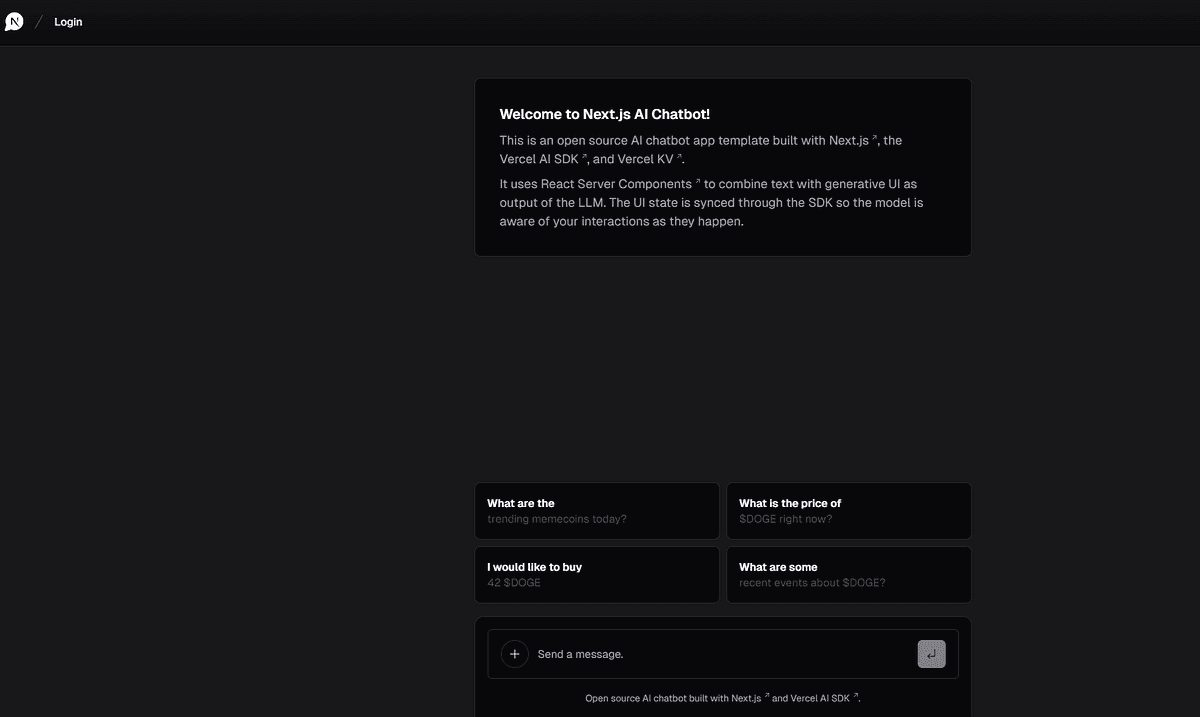Open the Login link in header

coord(68,22)
